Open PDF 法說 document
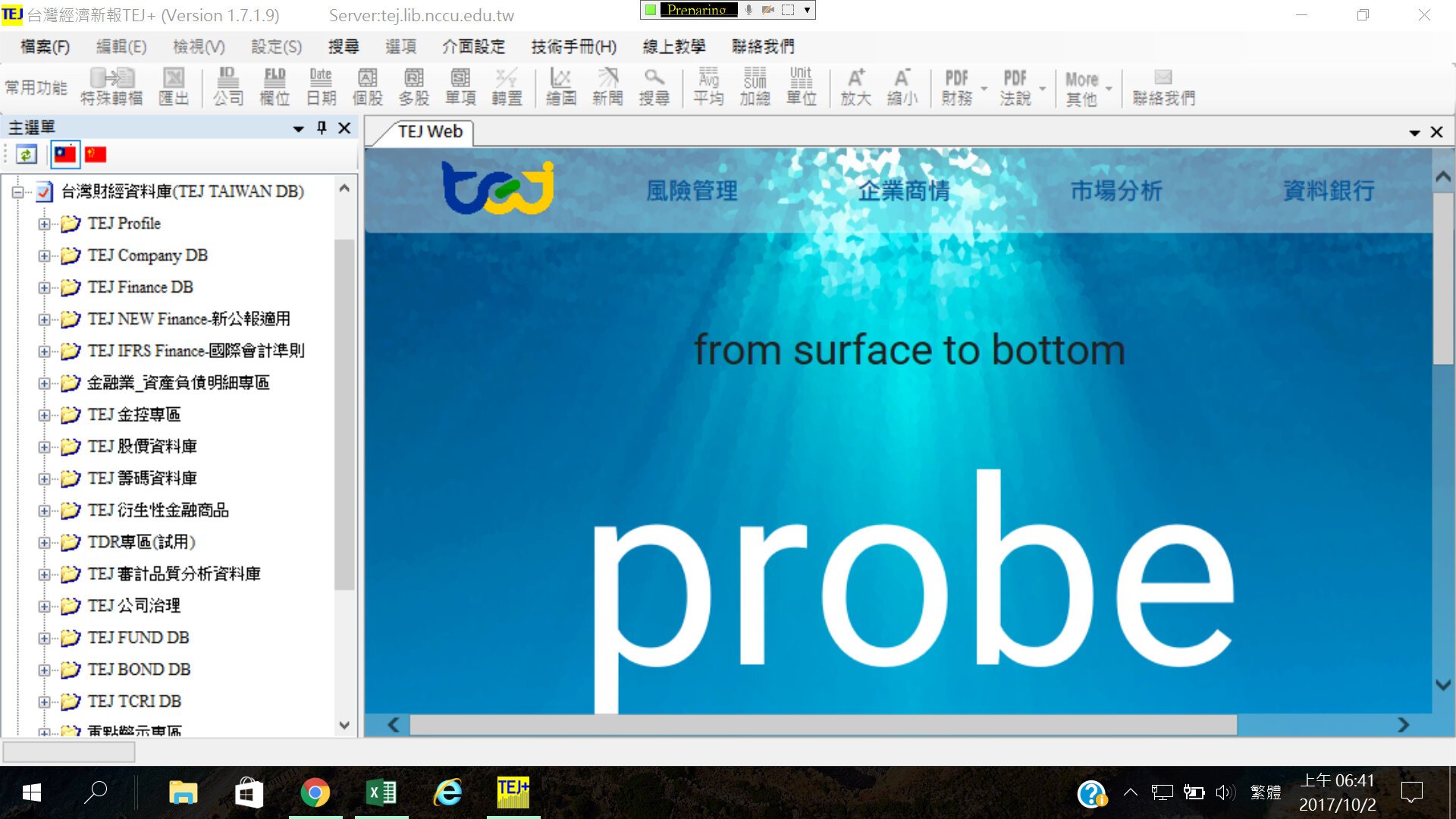Image resolution: width=1456 pixels, height=819 pixels. [x=1015, y=86]
